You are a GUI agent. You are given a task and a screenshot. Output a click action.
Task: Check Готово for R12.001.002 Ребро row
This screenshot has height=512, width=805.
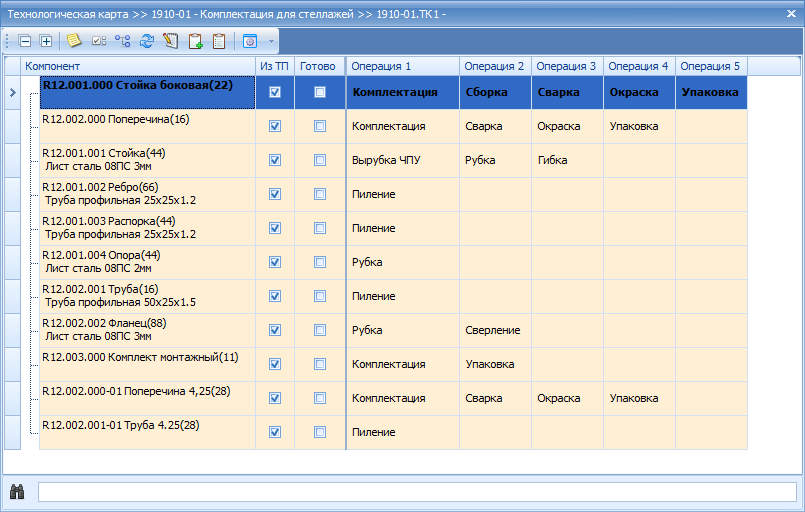tap(320, 194)
